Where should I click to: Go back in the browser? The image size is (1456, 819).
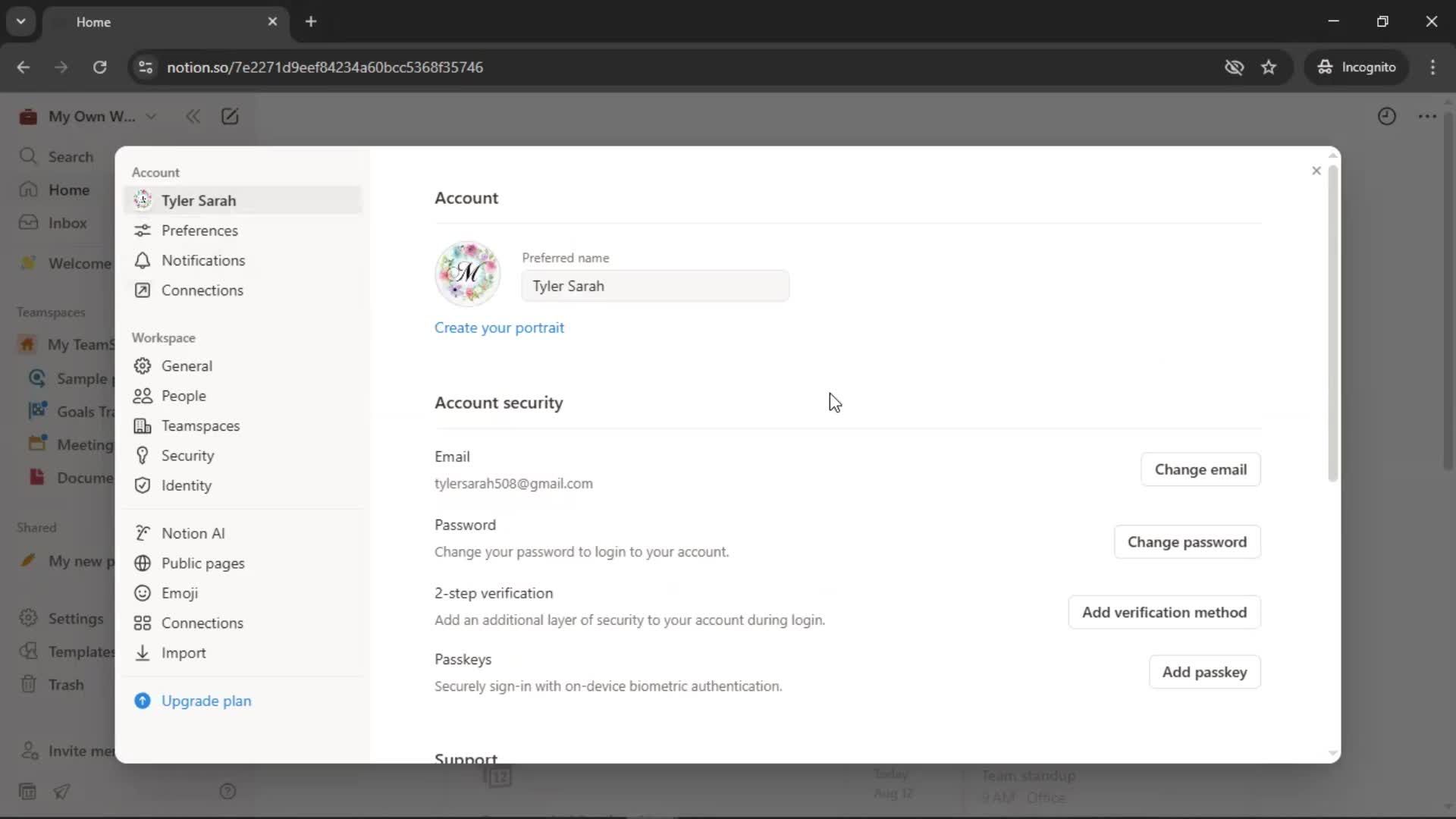[24, 67]
